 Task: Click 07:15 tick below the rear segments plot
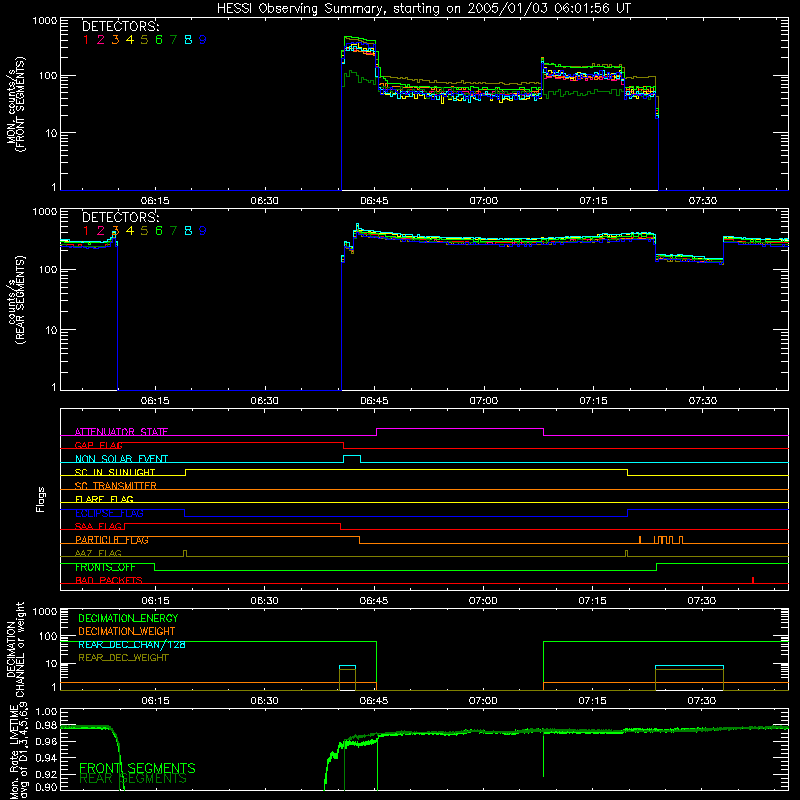[x=593, y=401]
